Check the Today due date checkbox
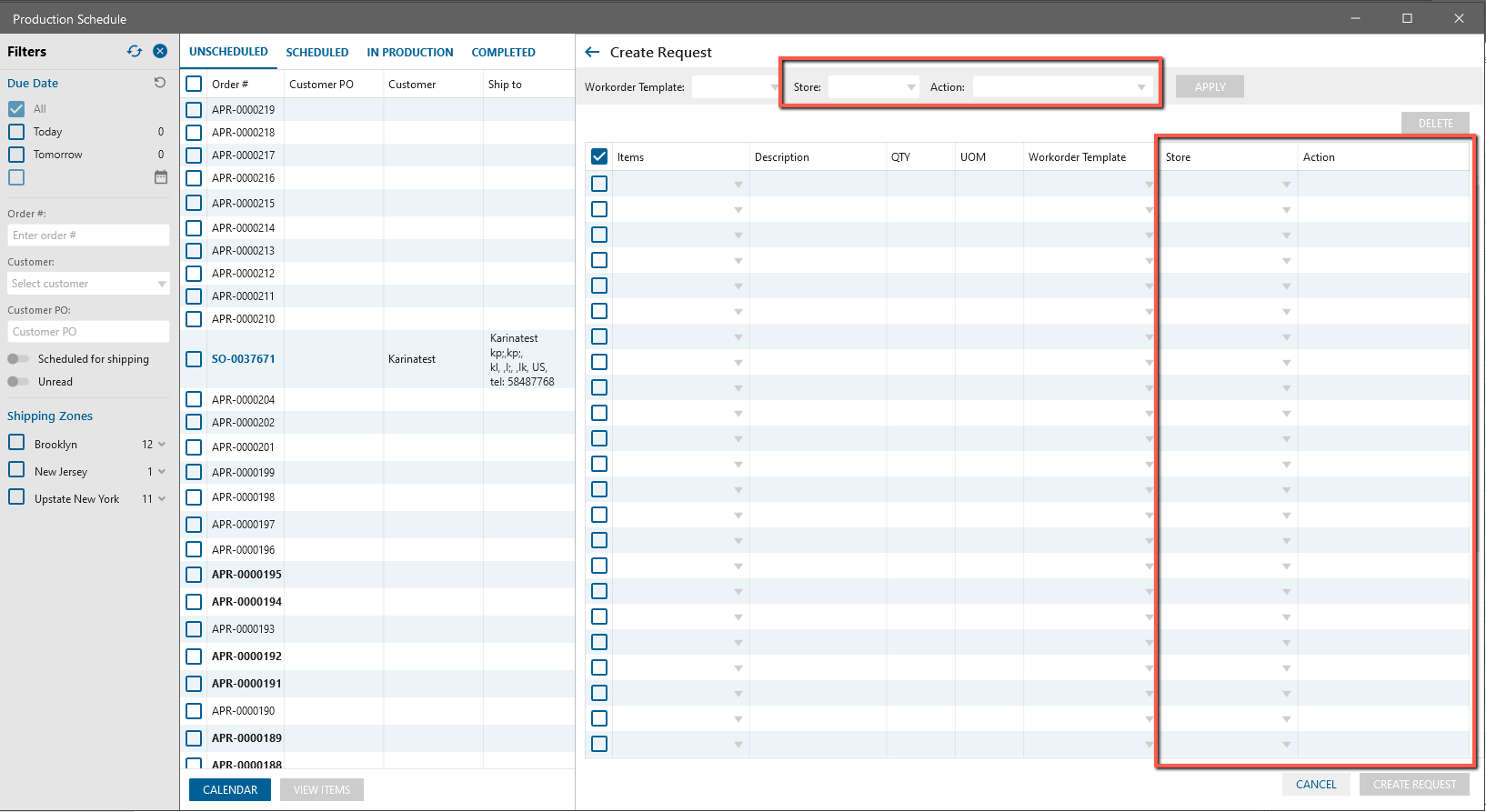 point(16,132)
